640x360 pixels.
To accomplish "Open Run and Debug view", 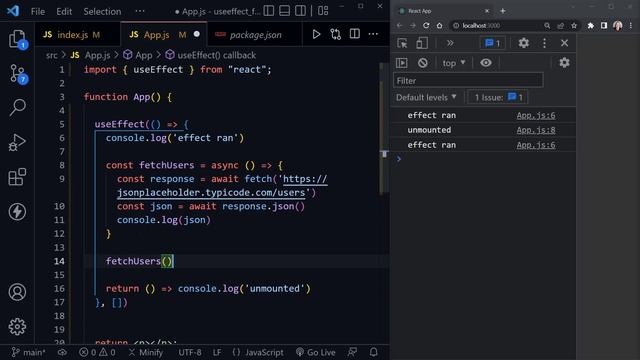I will [x=17, y=142].
